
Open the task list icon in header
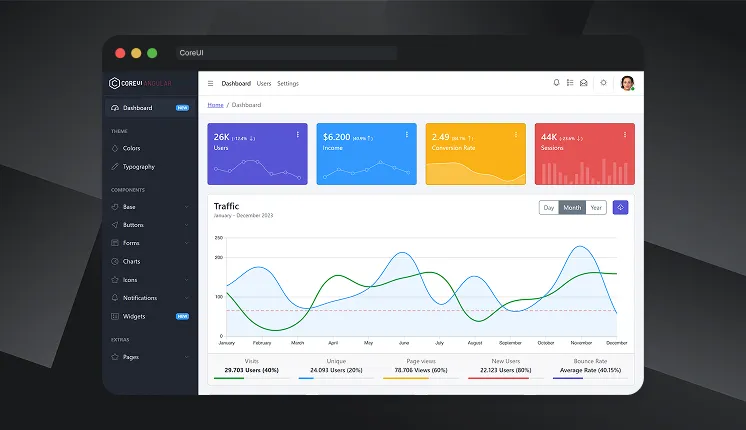pyautogui.click(x=570, y=83)
